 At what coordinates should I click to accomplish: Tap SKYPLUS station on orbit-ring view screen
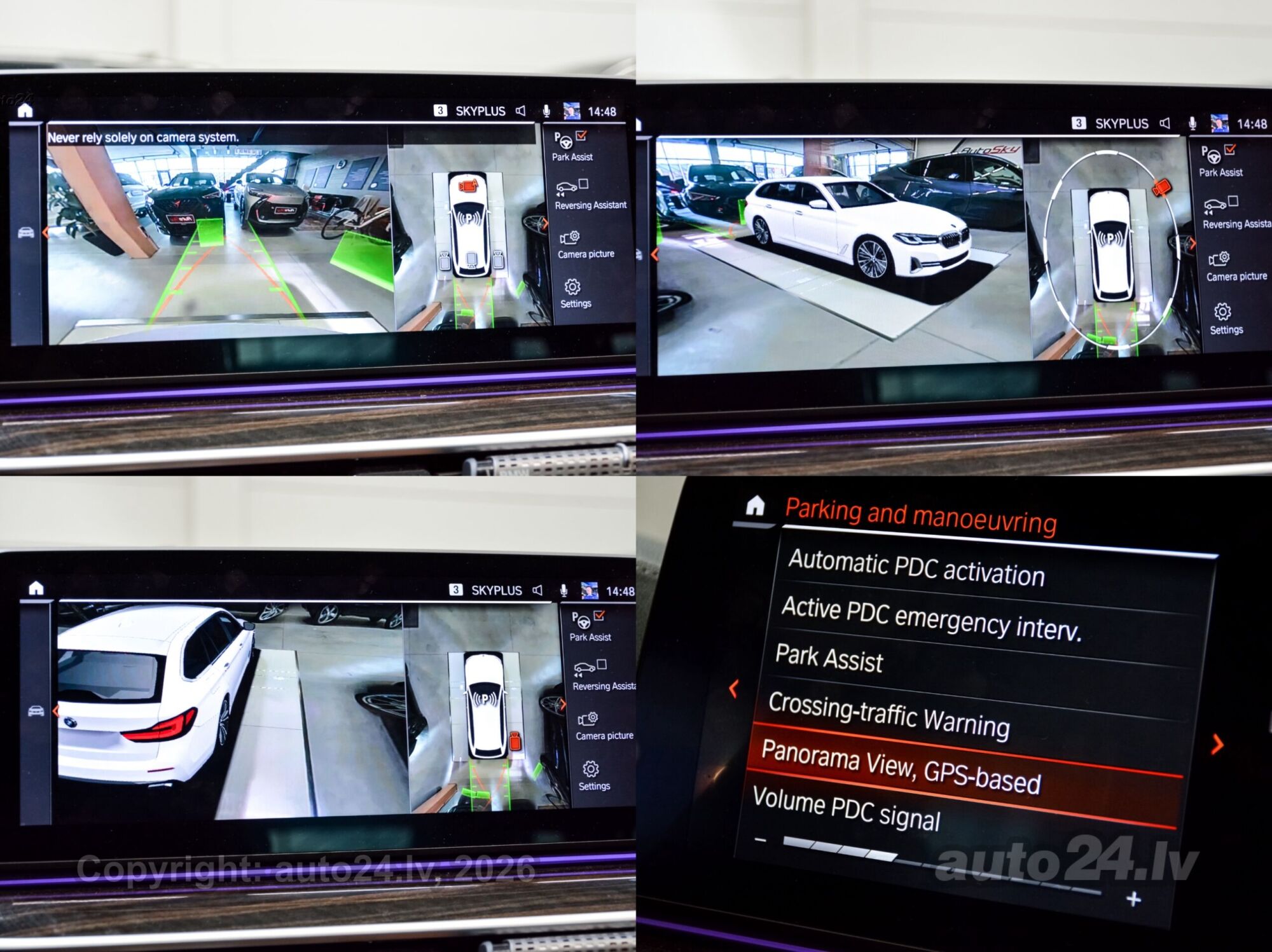[x=1121, y=123]
